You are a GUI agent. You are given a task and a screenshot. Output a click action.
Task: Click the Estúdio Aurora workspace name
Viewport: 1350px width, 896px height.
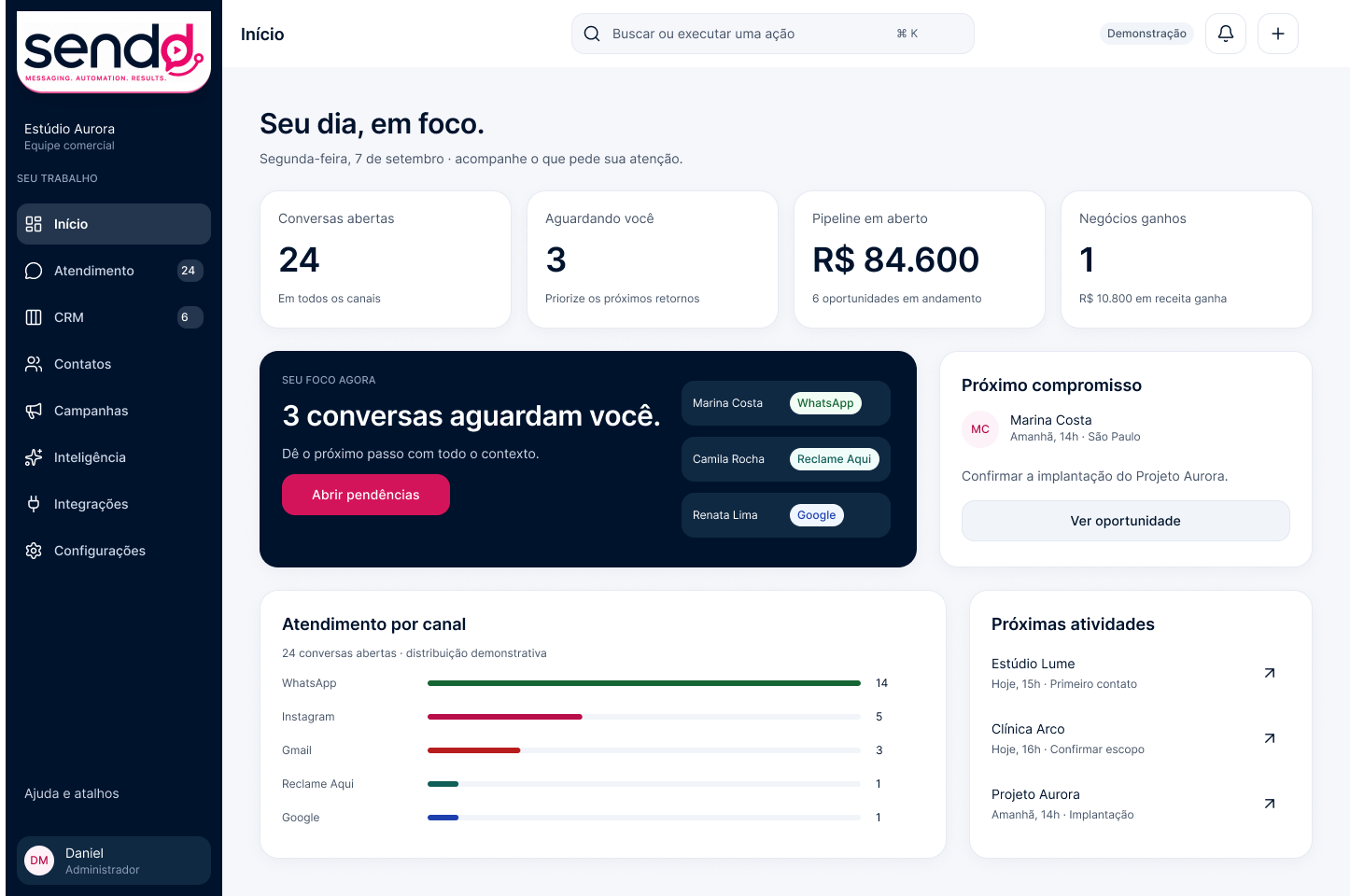coord(69,129)
